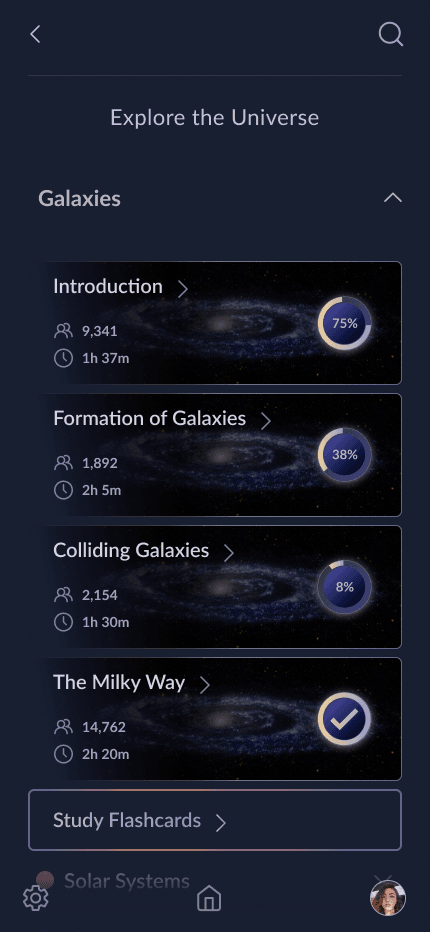Click the learners icon beside 9,341
Image resolution: width=430 pixels, height=932 pixels.
[x=63, y=331]
